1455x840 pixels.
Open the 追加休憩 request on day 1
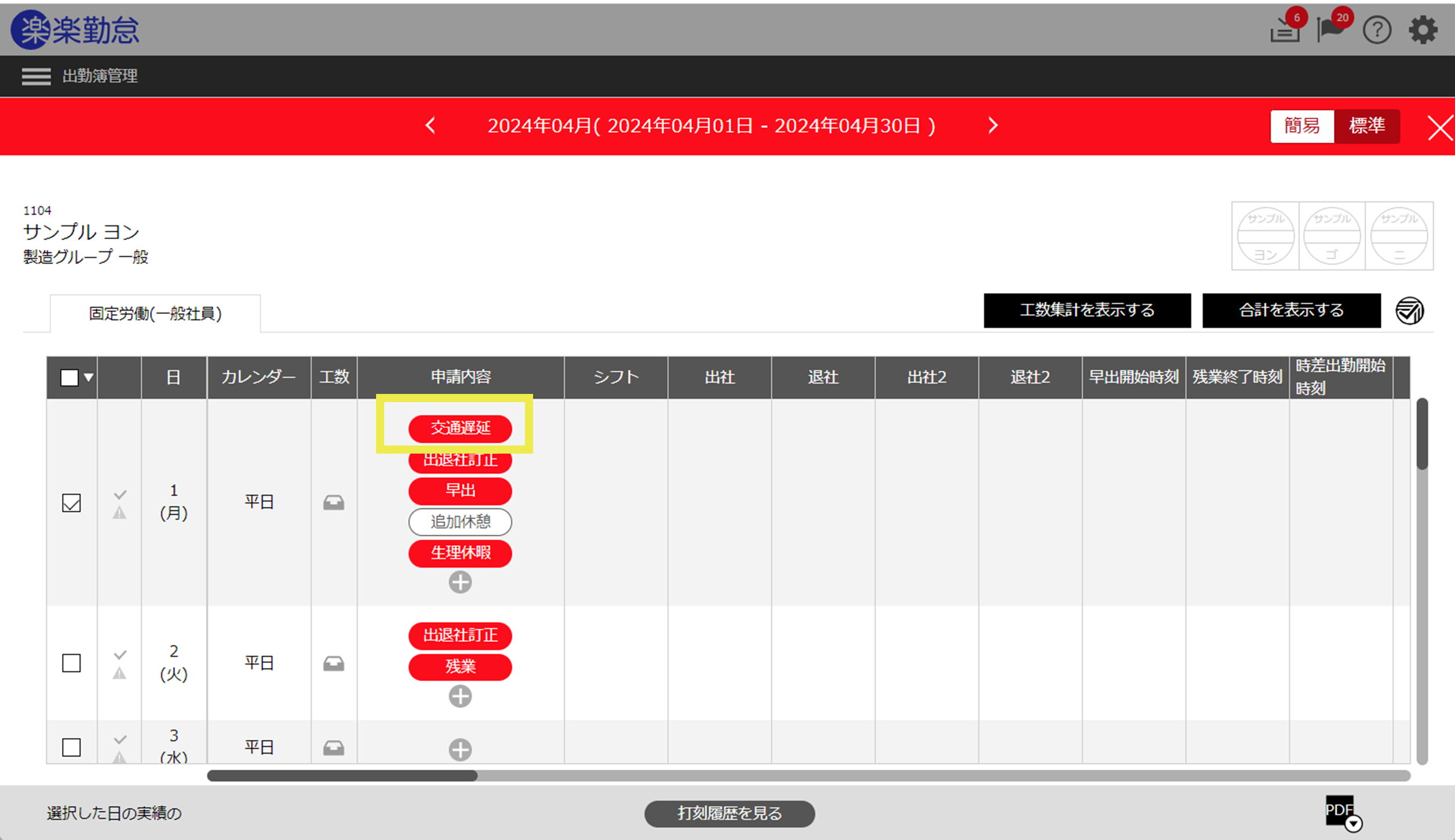(460, 522)
